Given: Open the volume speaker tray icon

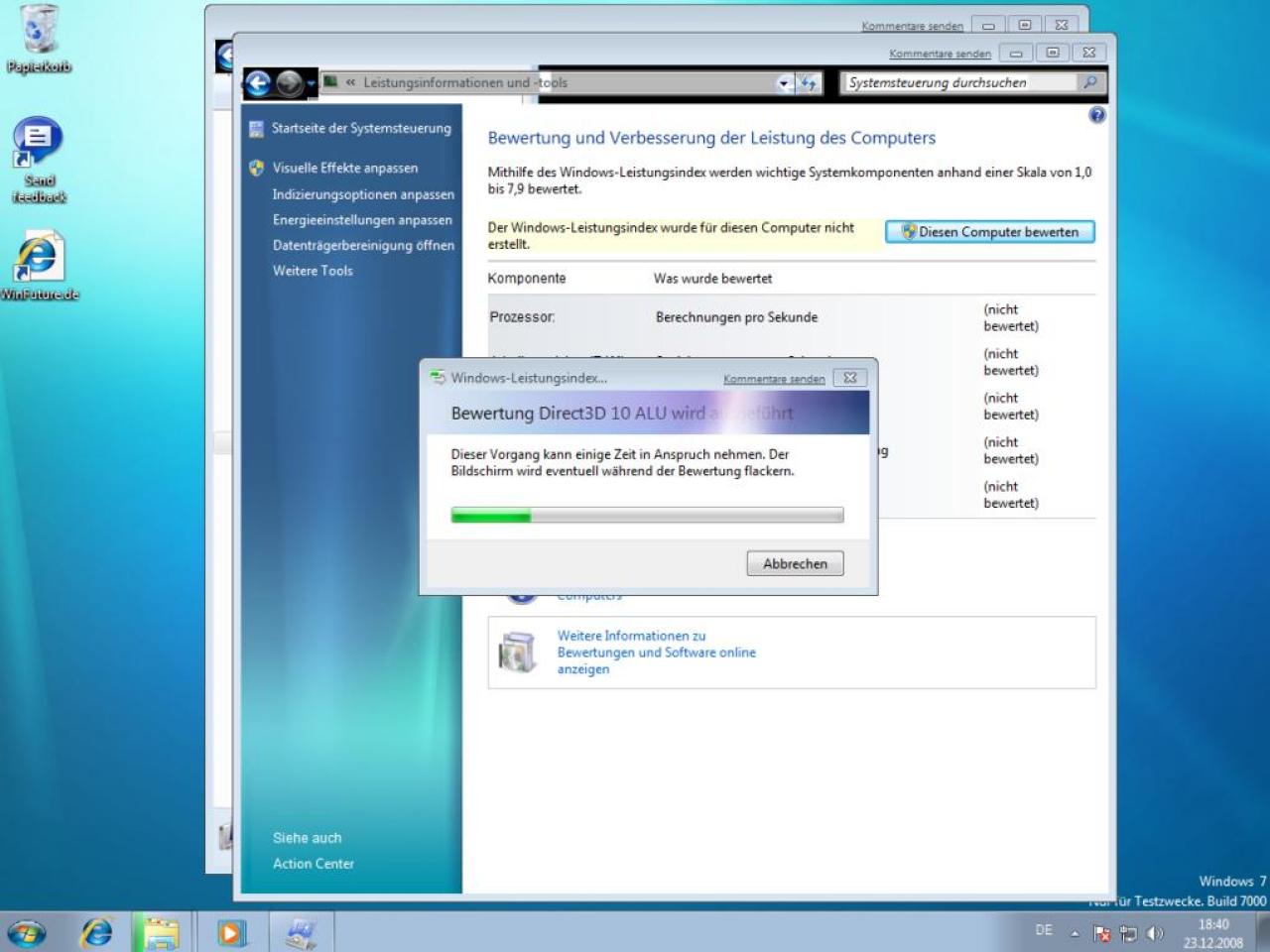Looking at the screenshot, I should pos(1155,933).
